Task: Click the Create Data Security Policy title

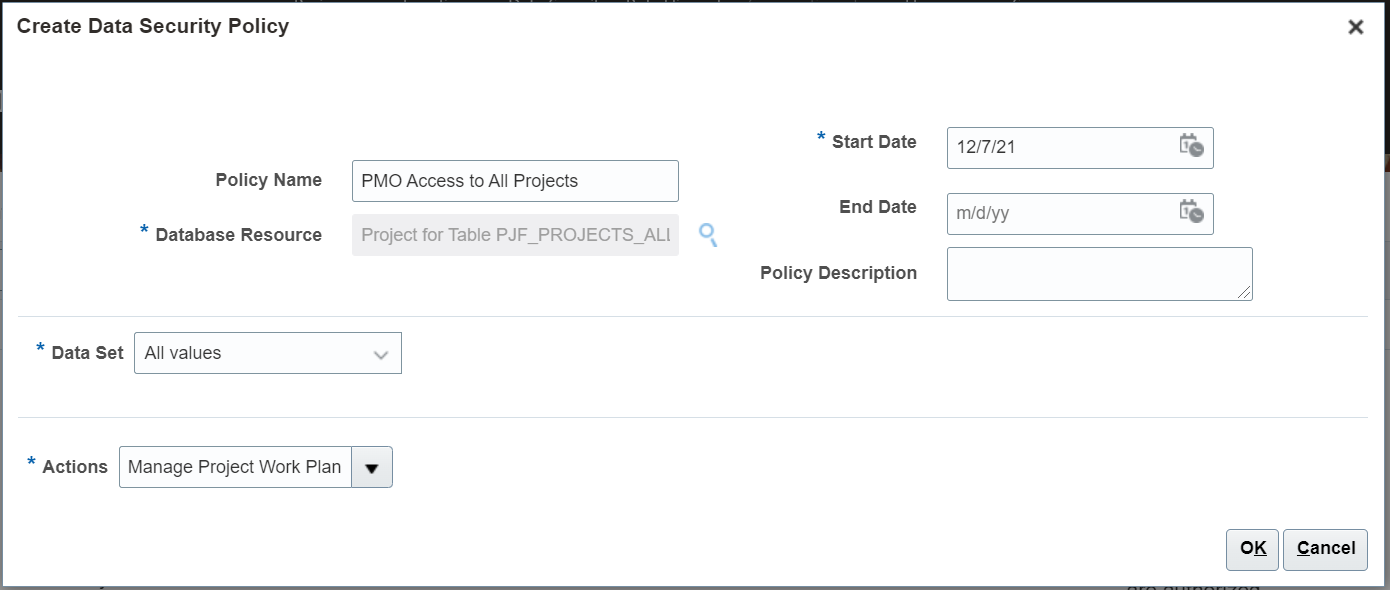Action: pos(153,27)
